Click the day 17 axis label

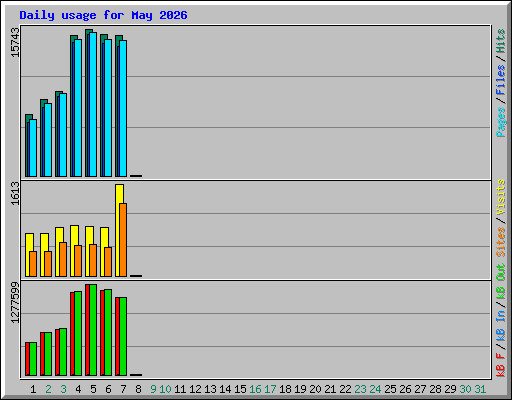[270, 389]
